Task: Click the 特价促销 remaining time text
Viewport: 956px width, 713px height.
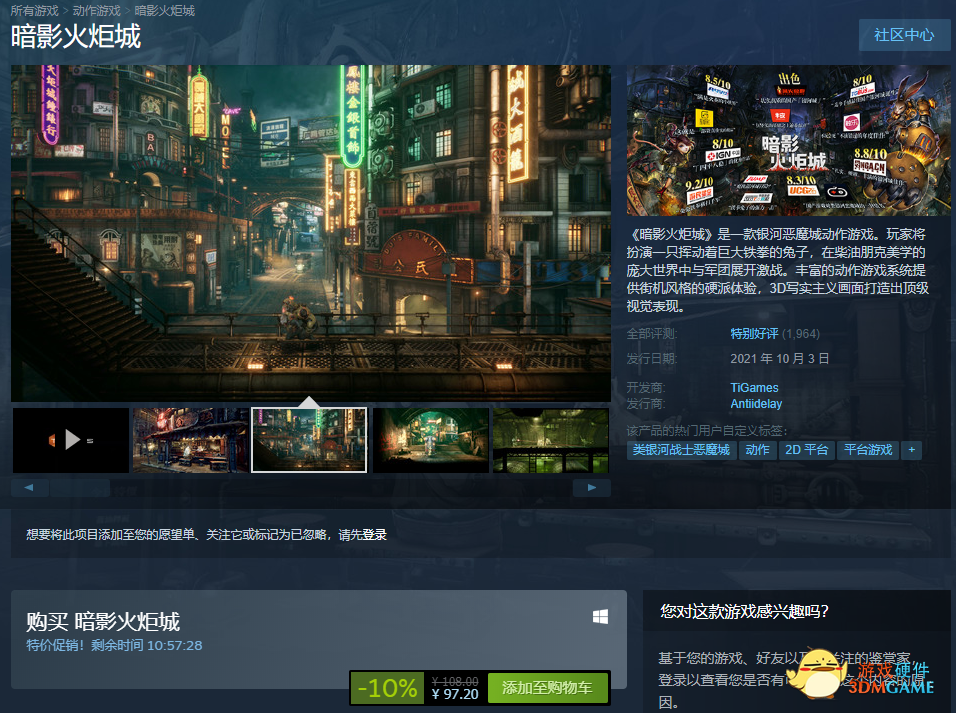Action: (x=114, y=645)
